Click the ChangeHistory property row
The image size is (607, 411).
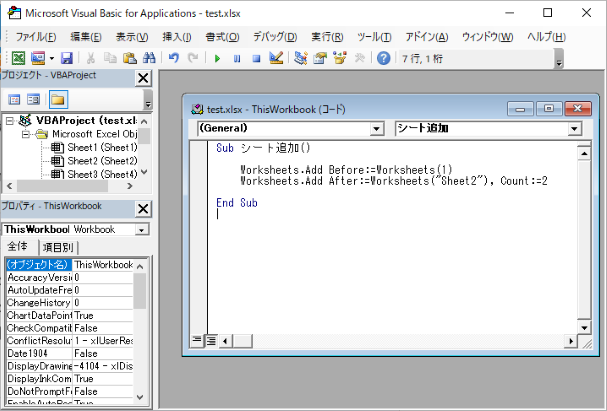click(70, 303)
